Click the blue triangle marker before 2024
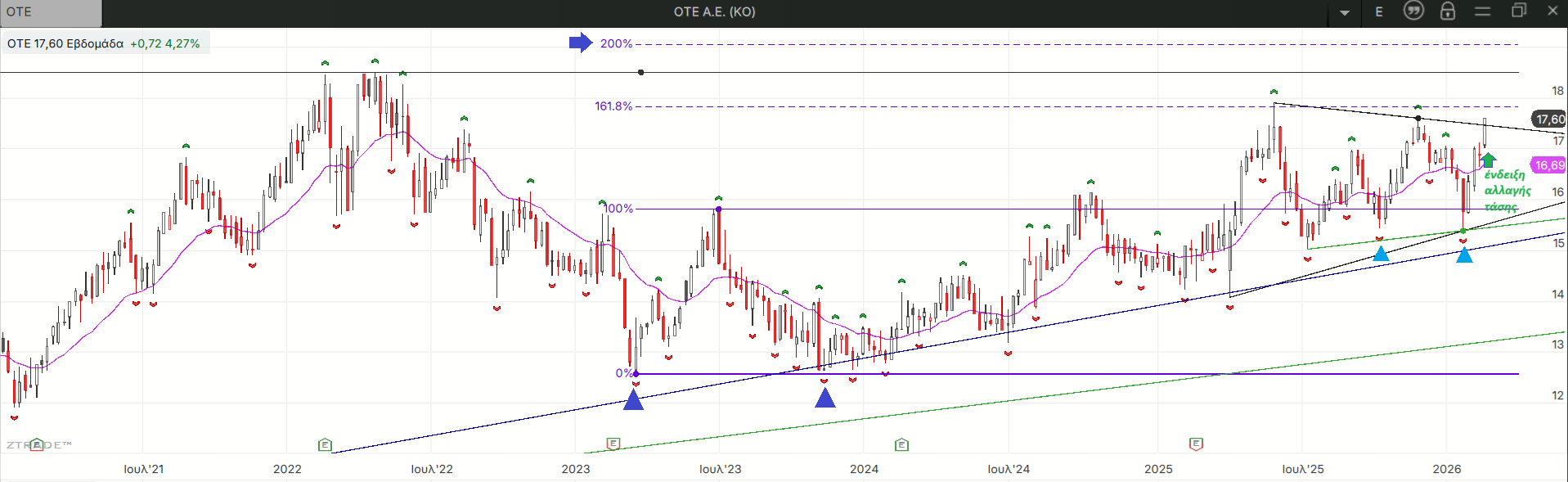The image size is (1568, 482). pos(825,398)
